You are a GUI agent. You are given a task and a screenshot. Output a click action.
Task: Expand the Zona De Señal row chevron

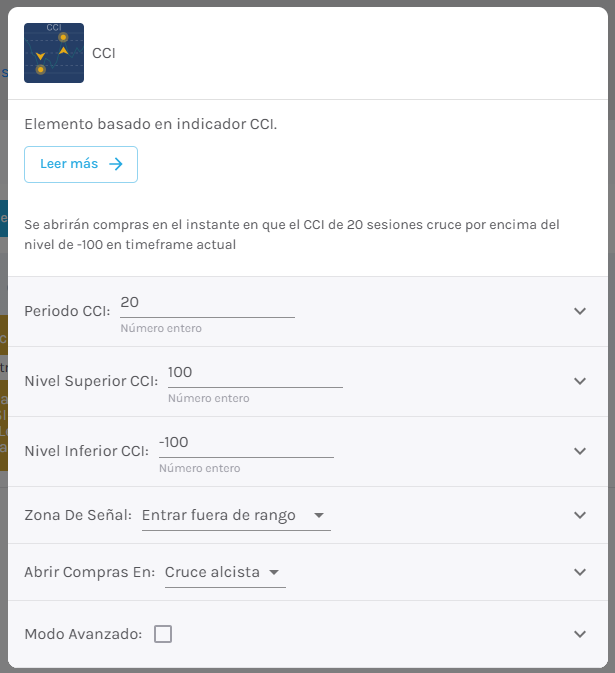[580, 515]
